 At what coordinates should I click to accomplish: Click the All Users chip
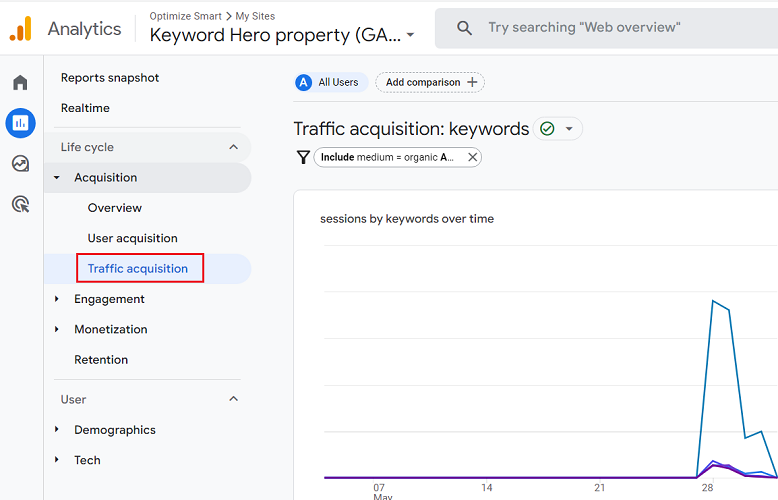[x=331, y=82]
